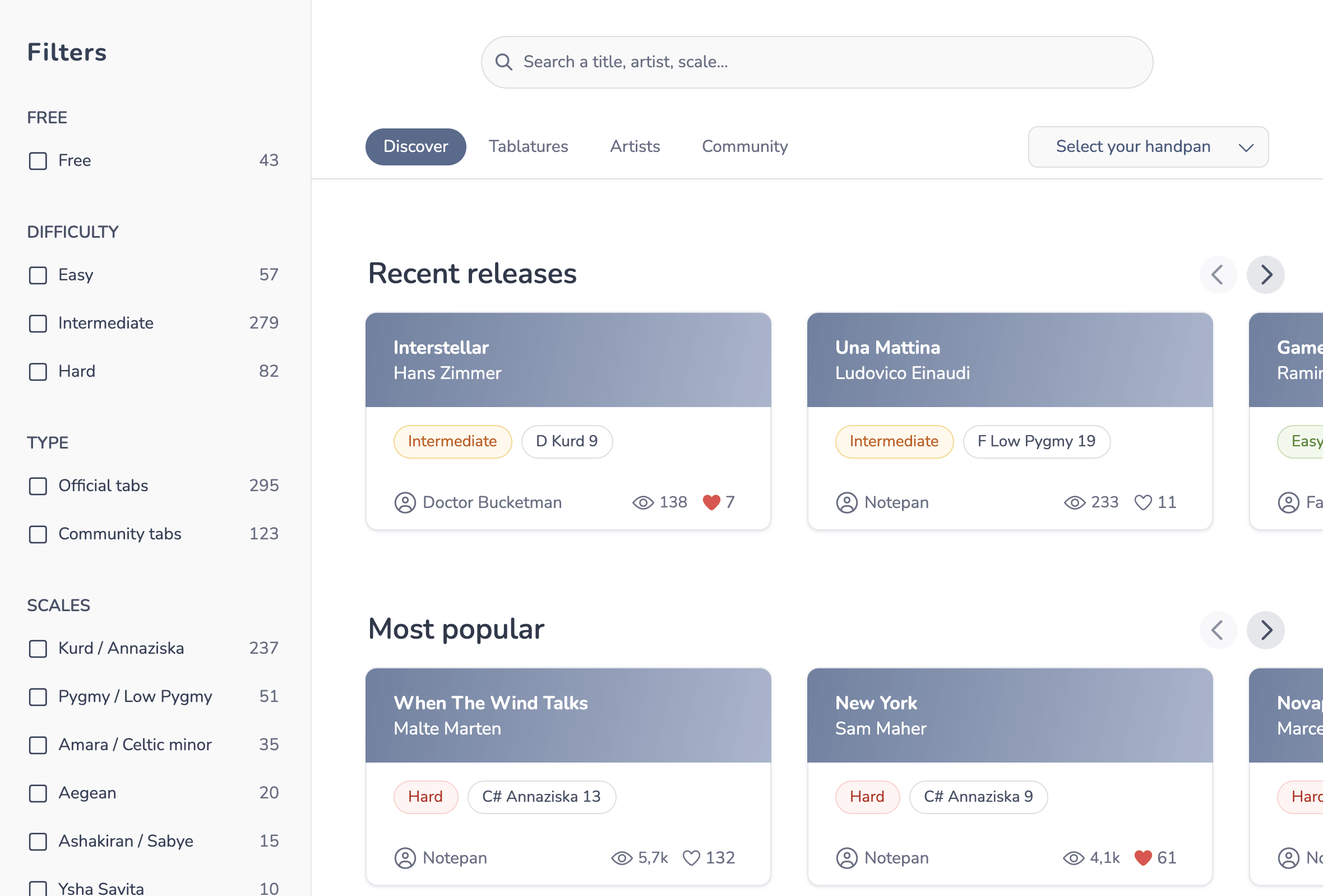1323x896 pixels.
Task: Like the Interstellar tab with heart icon
Action: pyautogui.click(x=711, y=502)
